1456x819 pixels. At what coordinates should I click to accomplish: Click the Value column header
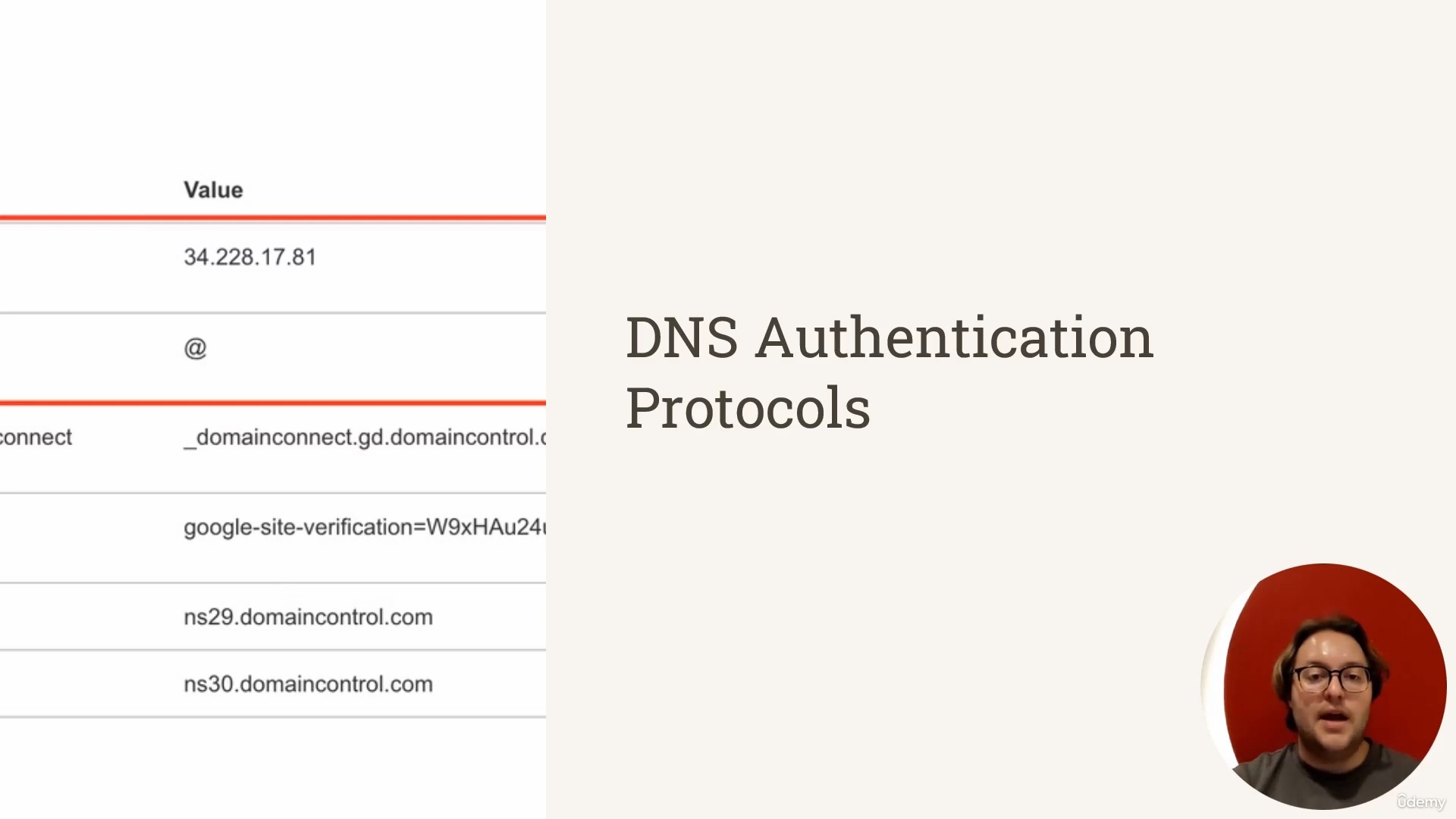(x=213, y=190)
